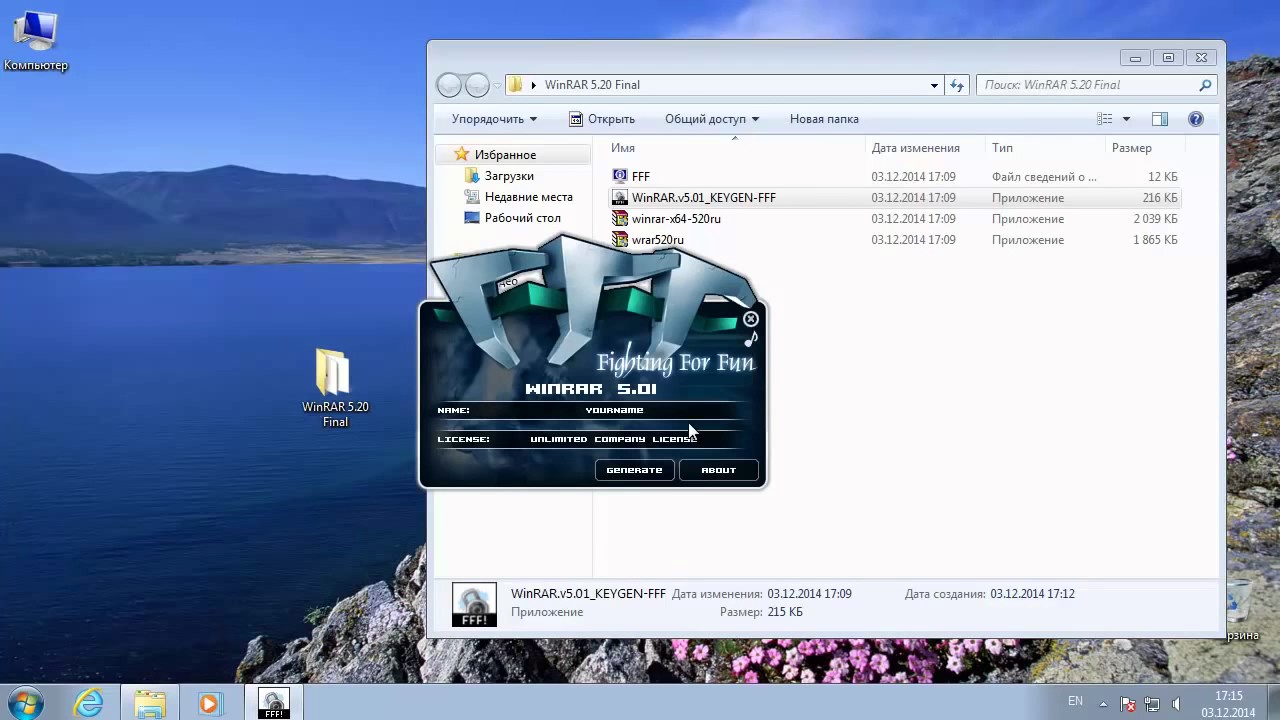The width and height of the screenshot is (1280, 720).
Task: Open Explorer help question mark icon
Action: pos(1195,119)
